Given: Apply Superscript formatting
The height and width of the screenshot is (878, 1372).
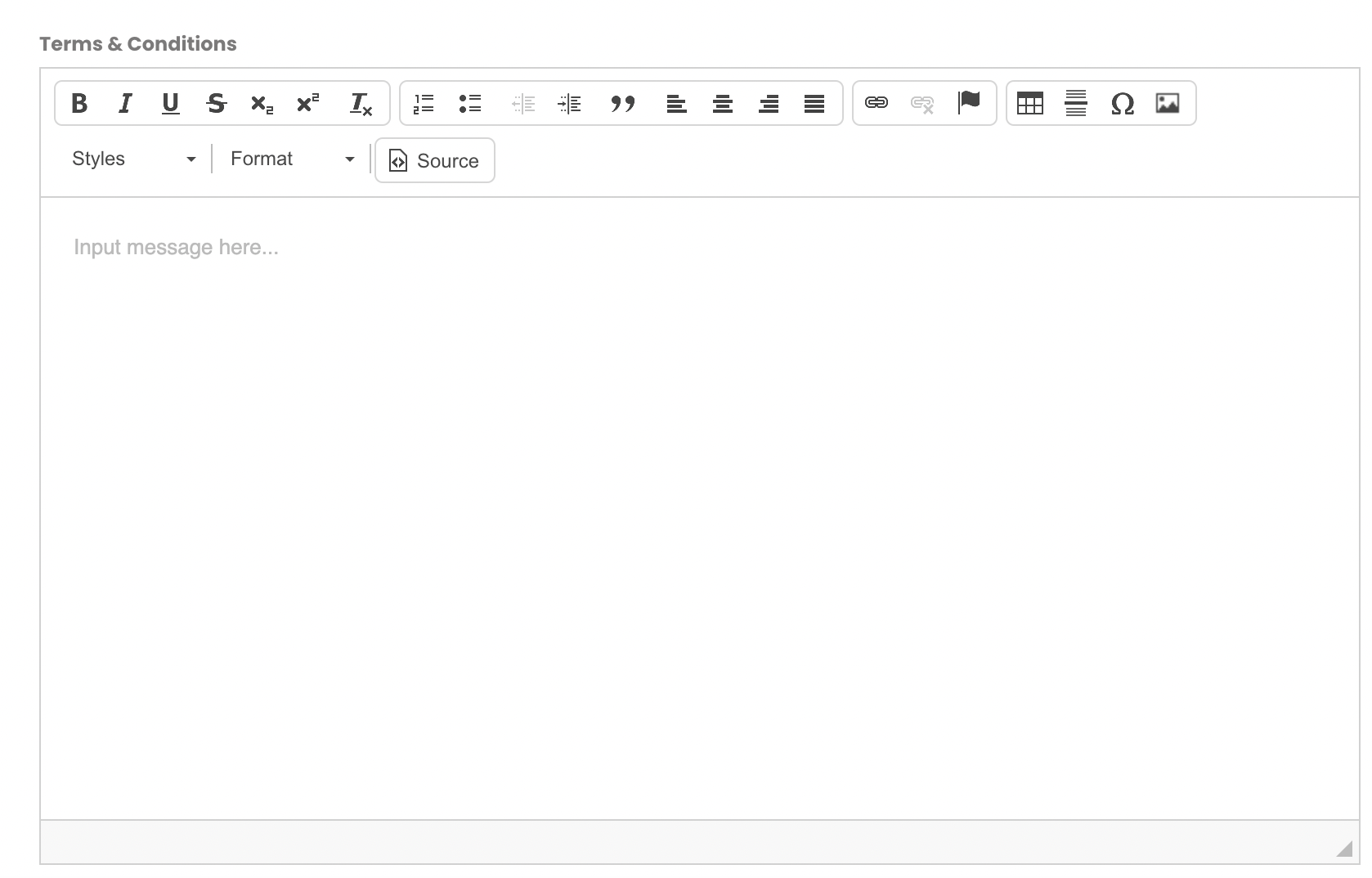Looking at the screenshot, I should tap(307, 103).
